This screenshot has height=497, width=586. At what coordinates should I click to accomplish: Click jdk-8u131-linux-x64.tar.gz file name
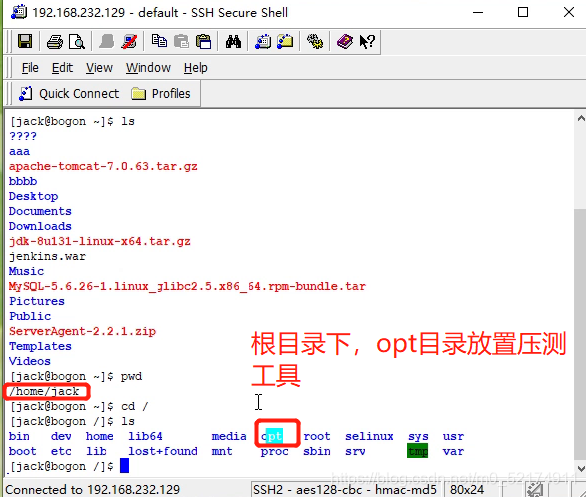click(100, 241)
